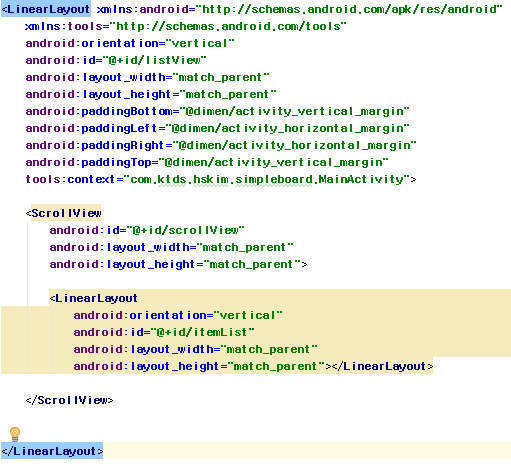Click the yellow lightbulb quick-fix icon
511x468 pixels.
click(x=15, y=434)
